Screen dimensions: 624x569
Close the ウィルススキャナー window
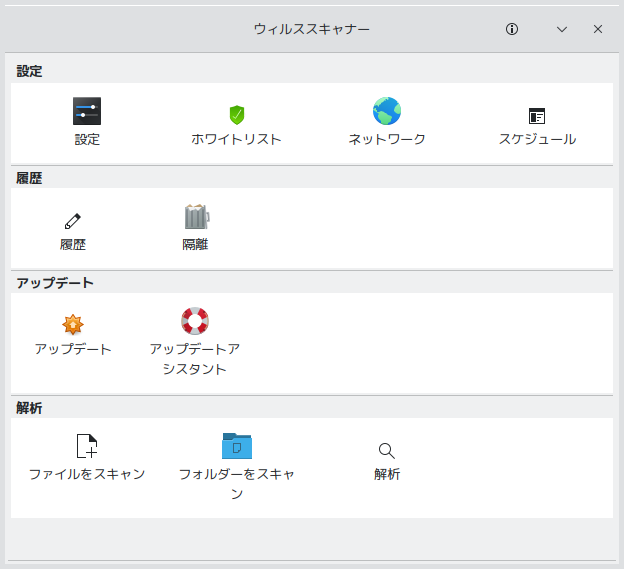598,29
